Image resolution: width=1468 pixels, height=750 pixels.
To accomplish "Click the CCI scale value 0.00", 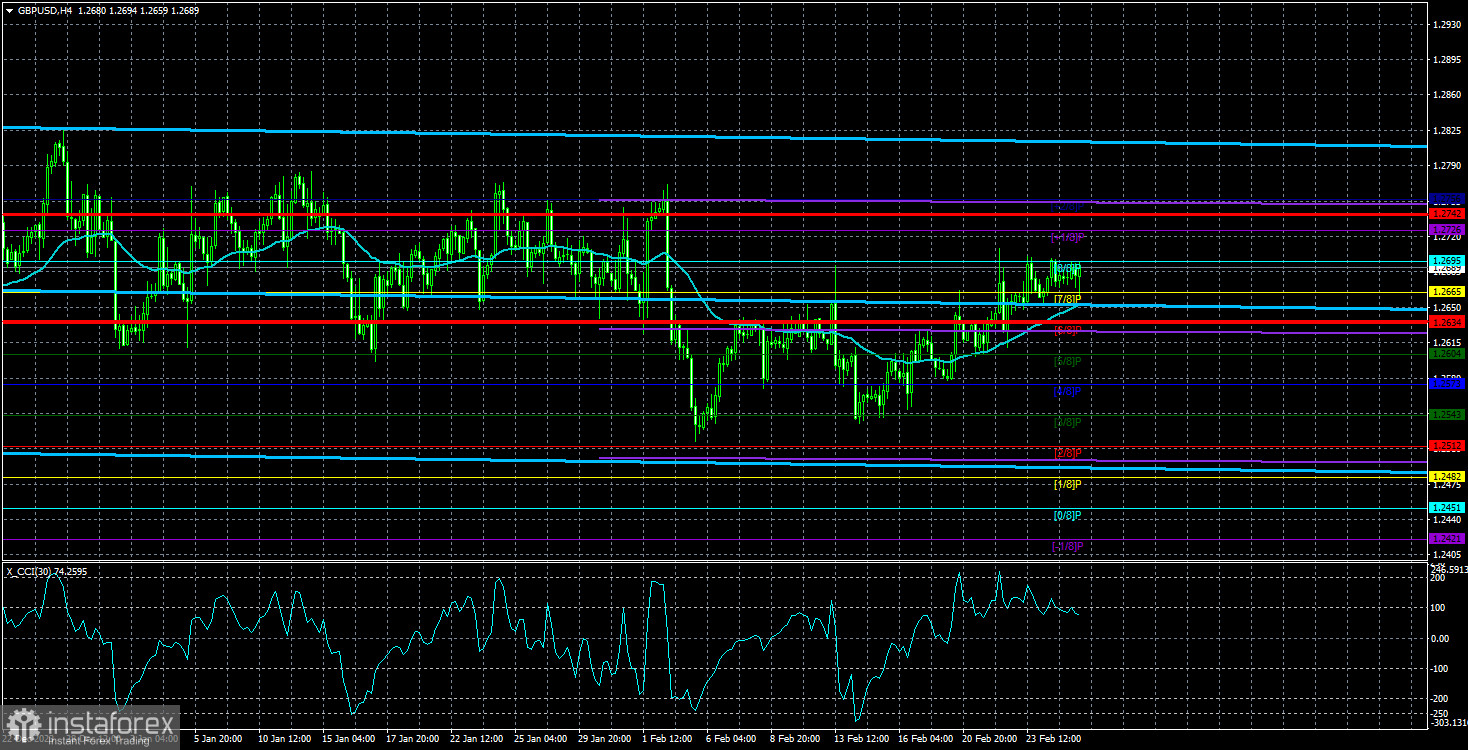I will (x=1442, y=638).
